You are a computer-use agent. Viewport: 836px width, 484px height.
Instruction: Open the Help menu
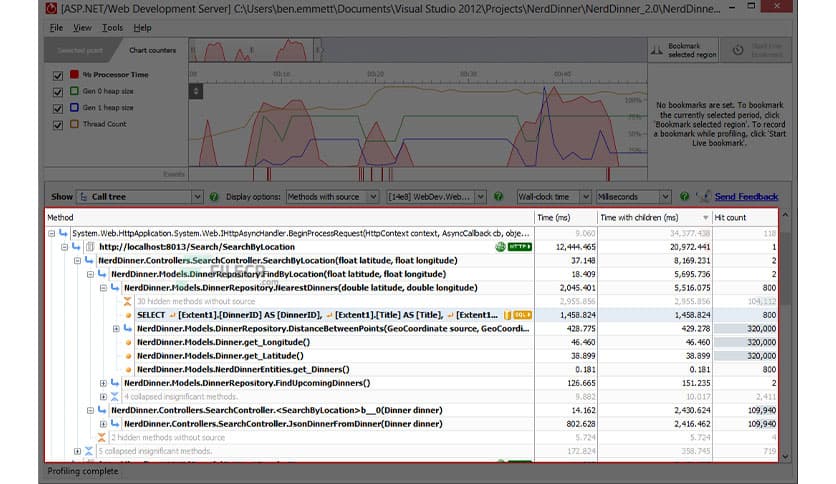pyautogui.click(x=142, y=28)
